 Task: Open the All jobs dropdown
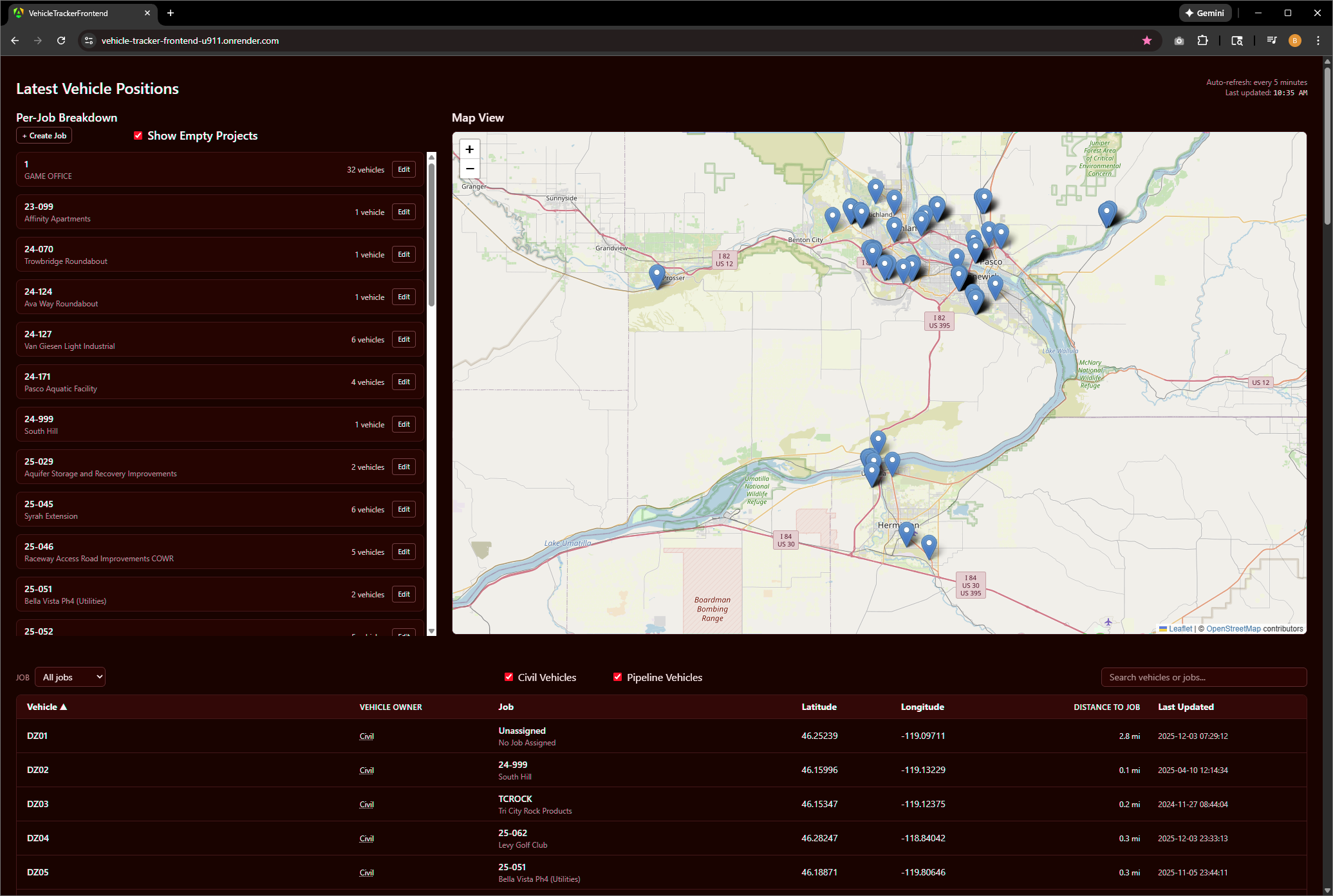pyautogui.click(x=70, y=677)
